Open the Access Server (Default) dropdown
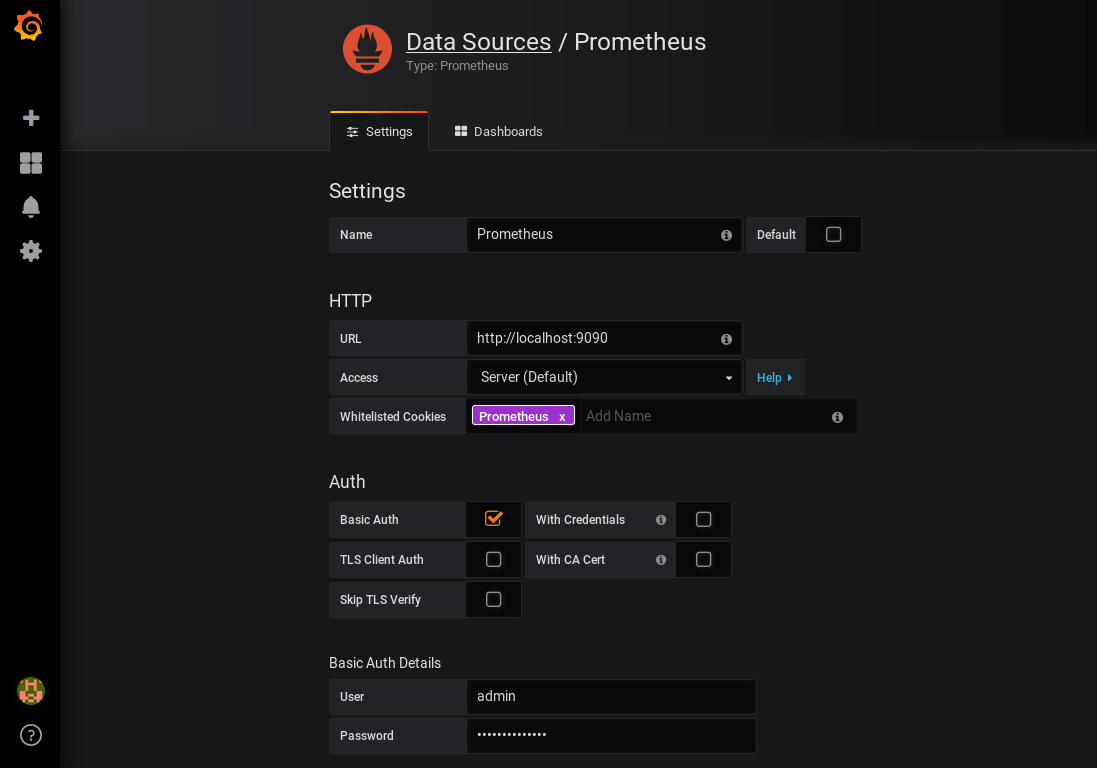This screenshot has height=768, width=1097. click(604, 377)
